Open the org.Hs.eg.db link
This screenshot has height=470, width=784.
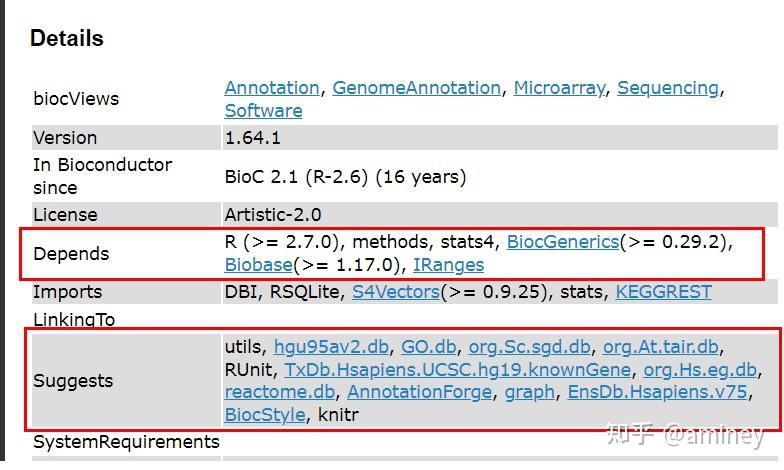(700, 370)
